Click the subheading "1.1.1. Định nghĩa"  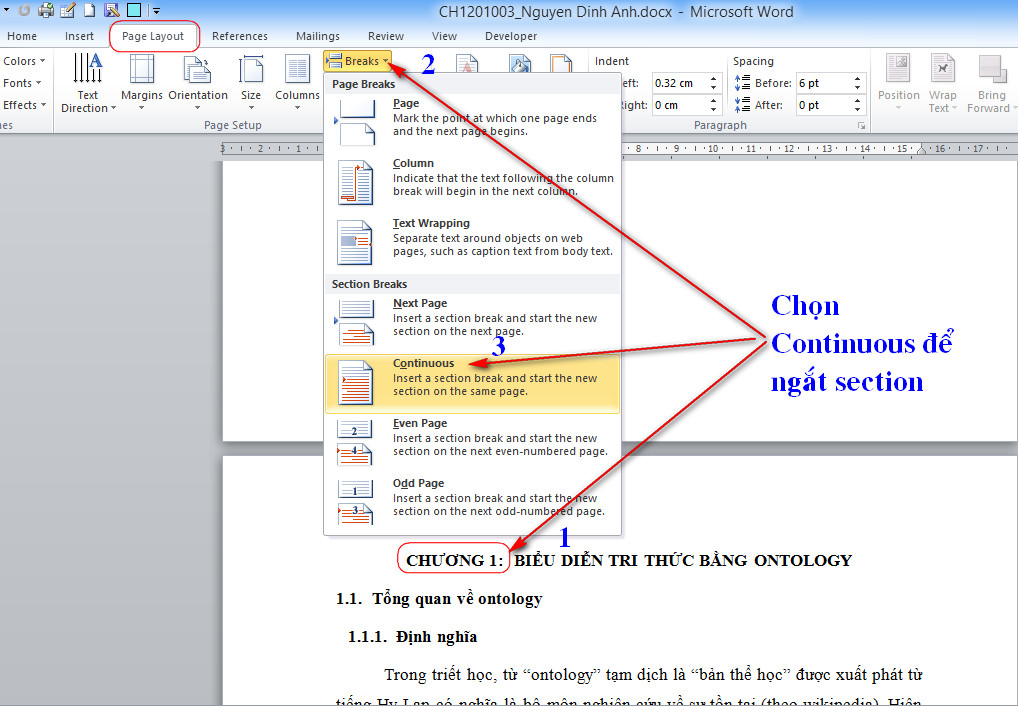point(412,637)
